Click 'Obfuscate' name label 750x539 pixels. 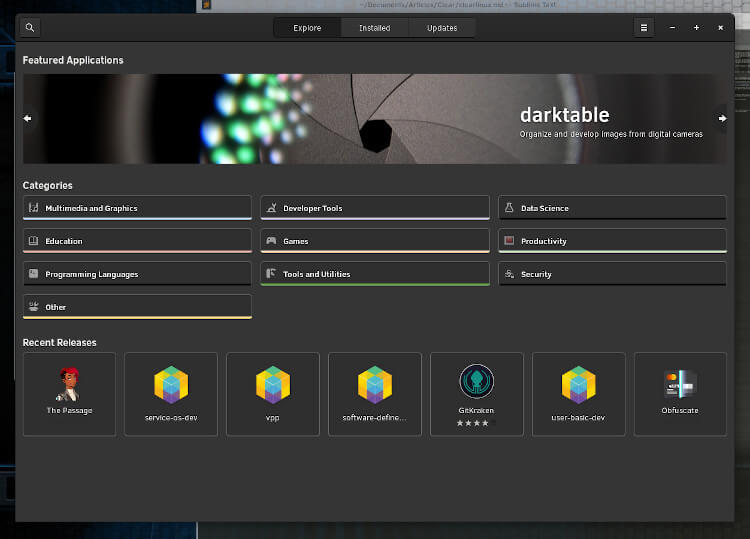pyautogui.click(x=680, y=410)
